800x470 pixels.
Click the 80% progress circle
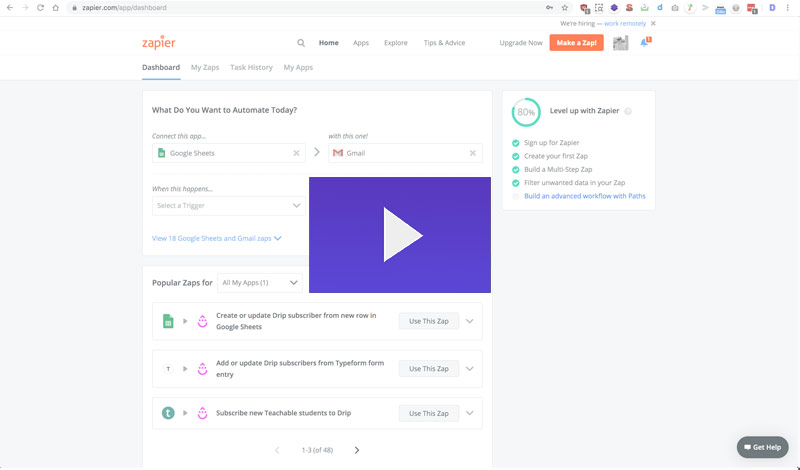coord(526,112)
